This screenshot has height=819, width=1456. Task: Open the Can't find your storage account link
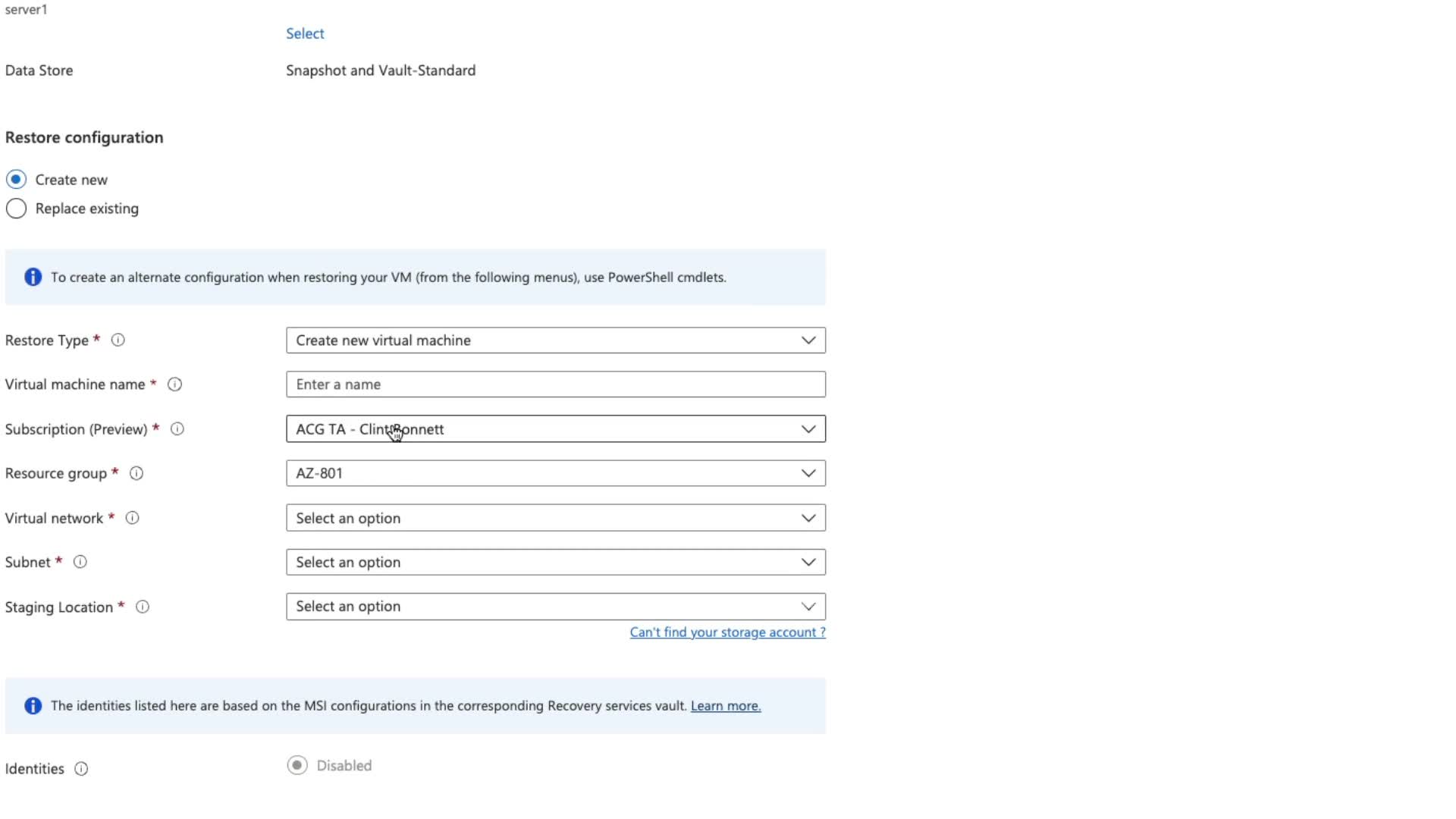point(727,632)
